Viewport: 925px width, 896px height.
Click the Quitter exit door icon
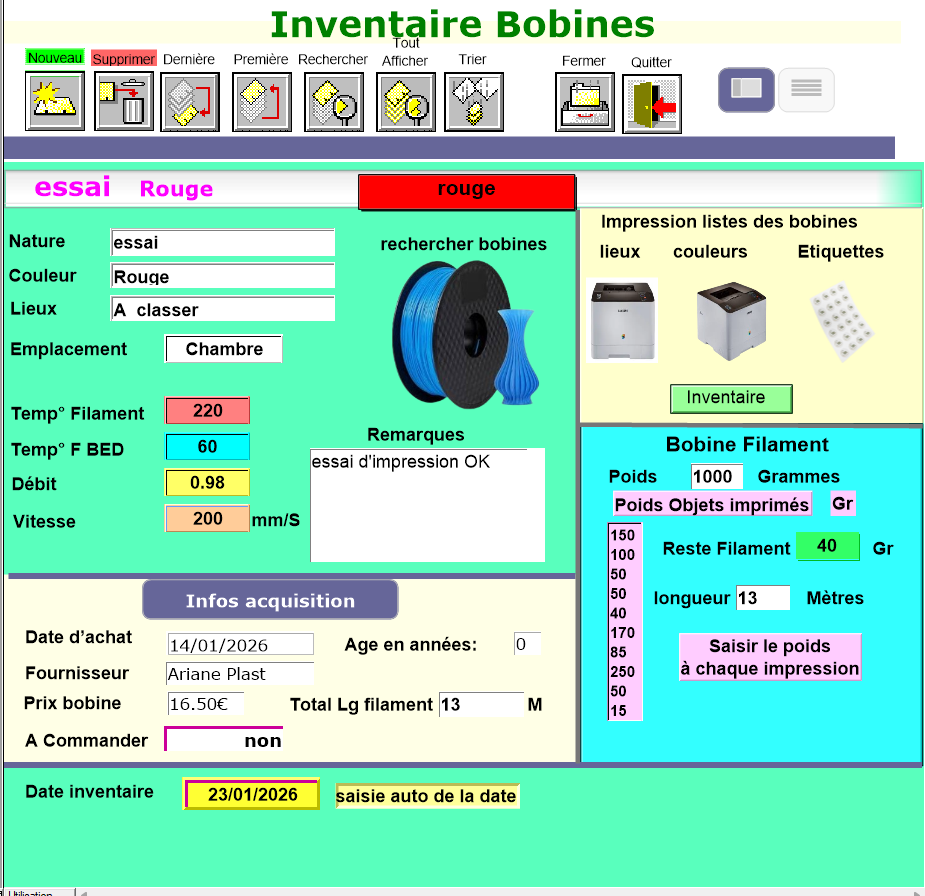(652, 104)
